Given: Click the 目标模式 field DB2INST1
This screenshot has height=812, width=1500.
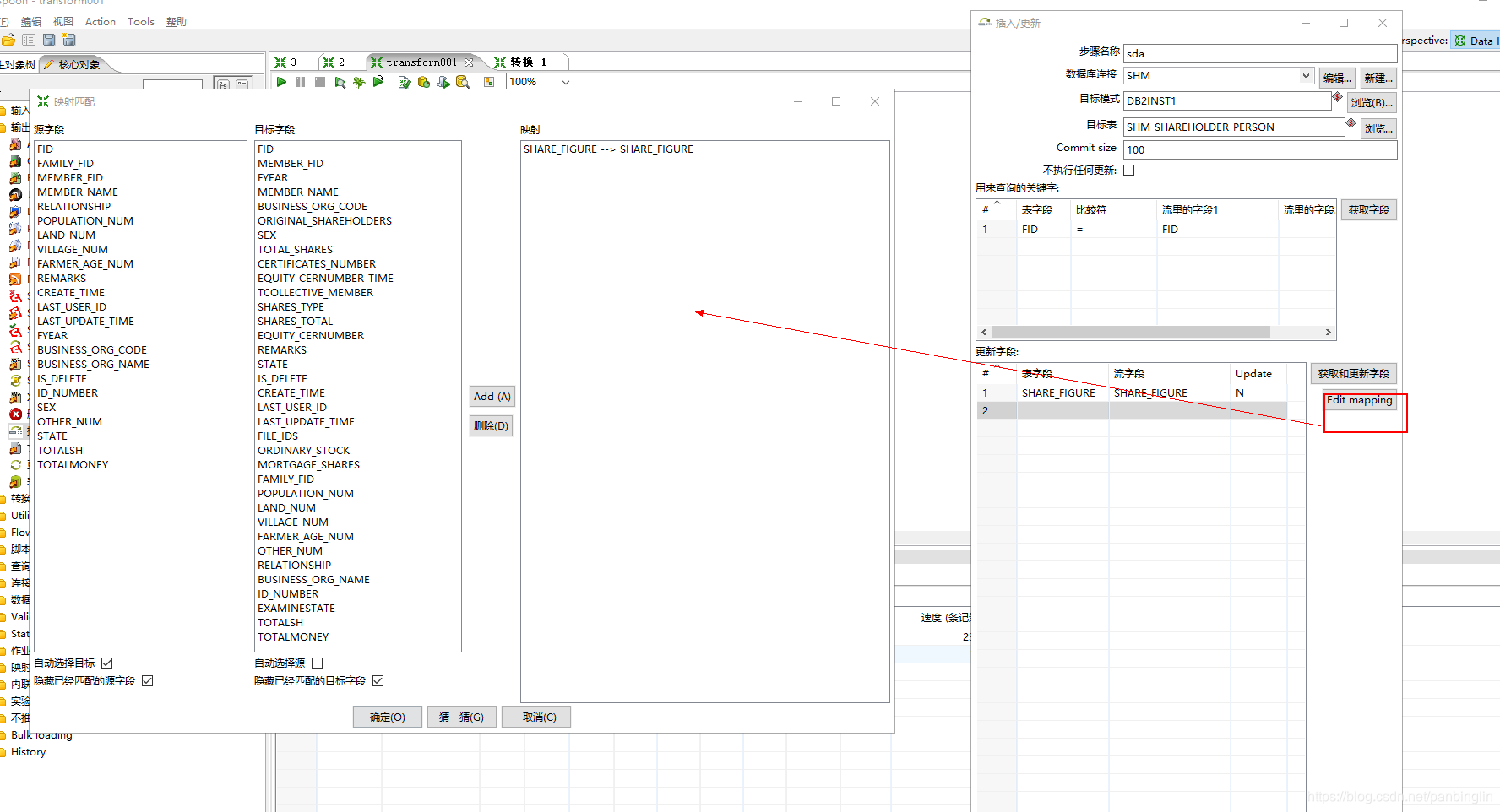Looking at the screenshot, I should [x=1227, y=101].
